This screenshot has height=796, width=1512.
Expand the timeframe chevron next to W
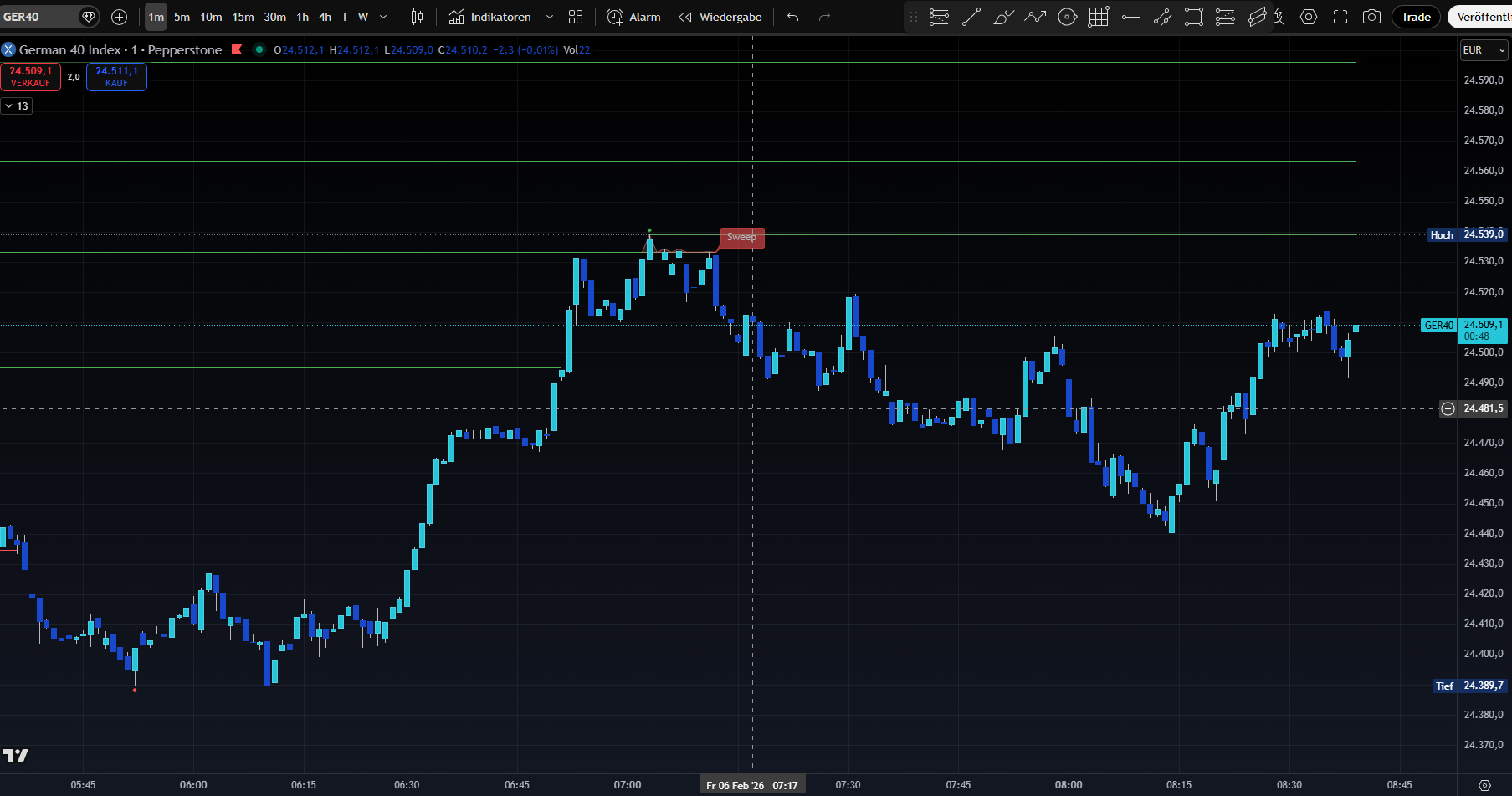(x=382, y=17)
